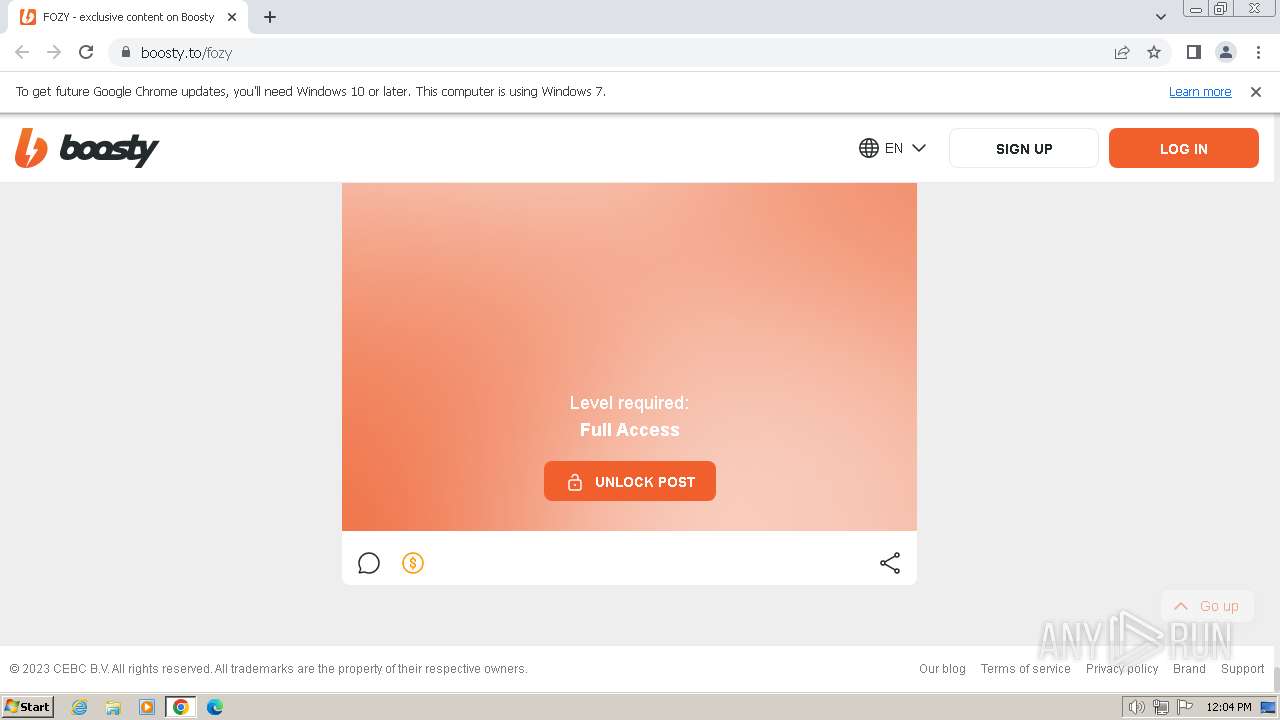1280x720 pixels.
Task: Share the post with the share icon
Action: pyautogui.click(x=890, y=563)
